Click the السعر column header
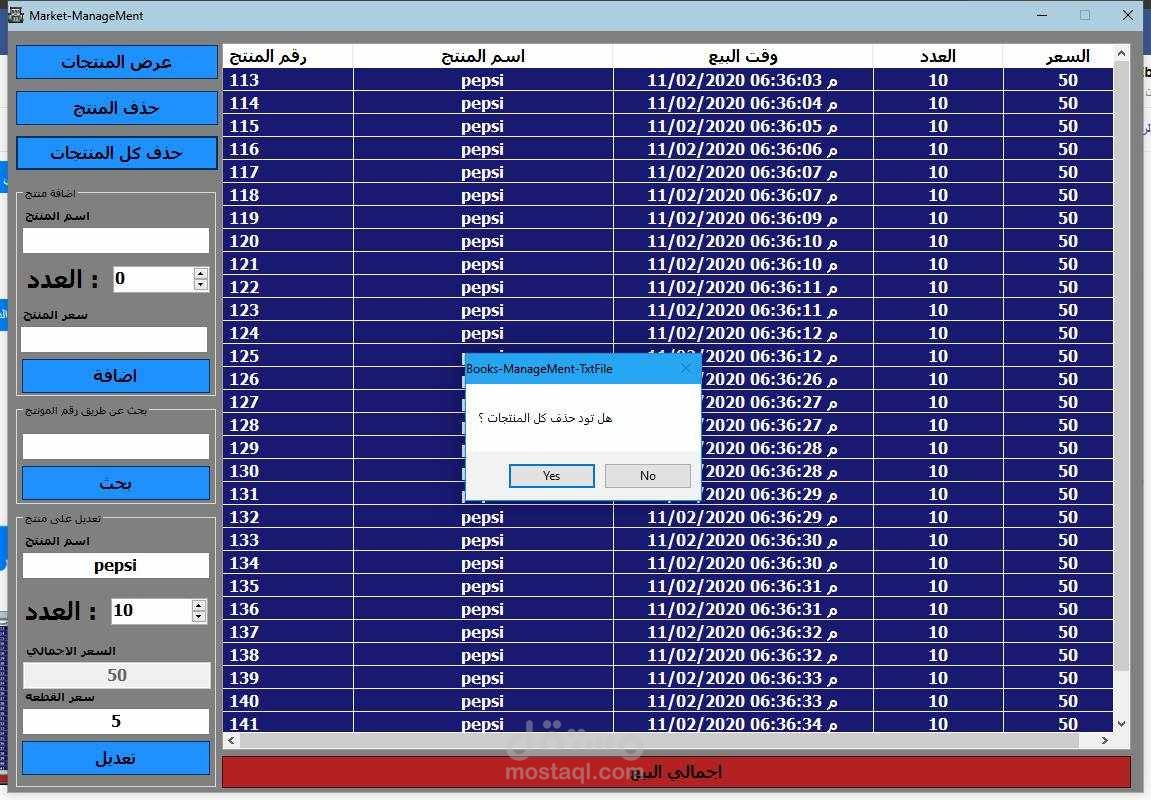This screenshot has width=1151, height=800. [1058, 57]
